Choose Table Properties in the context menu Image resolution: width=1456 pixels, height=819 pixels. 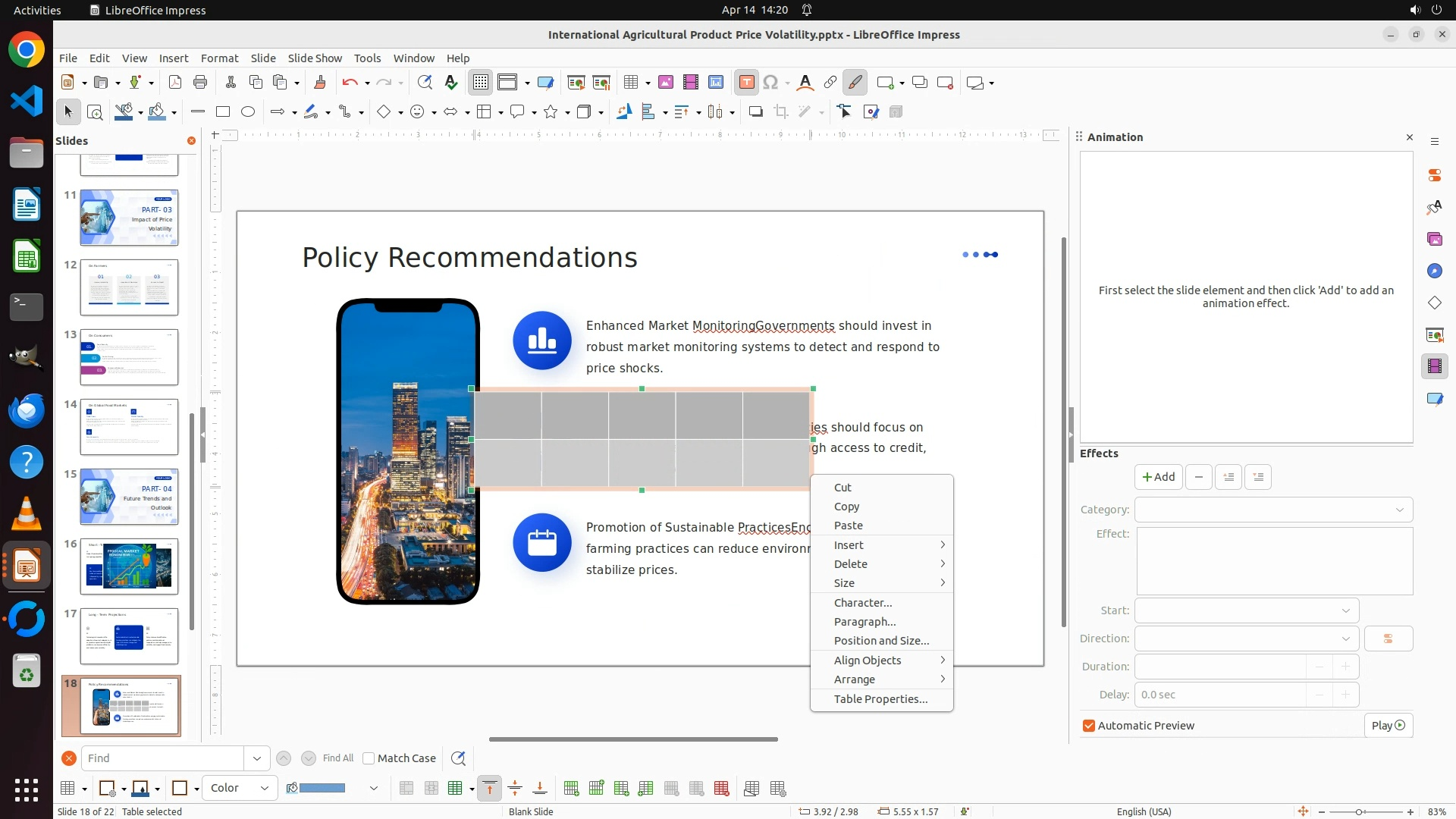pyautogui.click(x=880, y=699)
